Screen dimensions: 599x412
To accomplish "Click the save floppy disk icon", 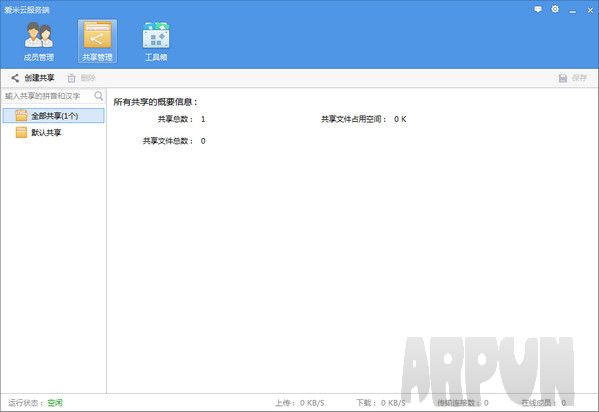I will point(563,78).
